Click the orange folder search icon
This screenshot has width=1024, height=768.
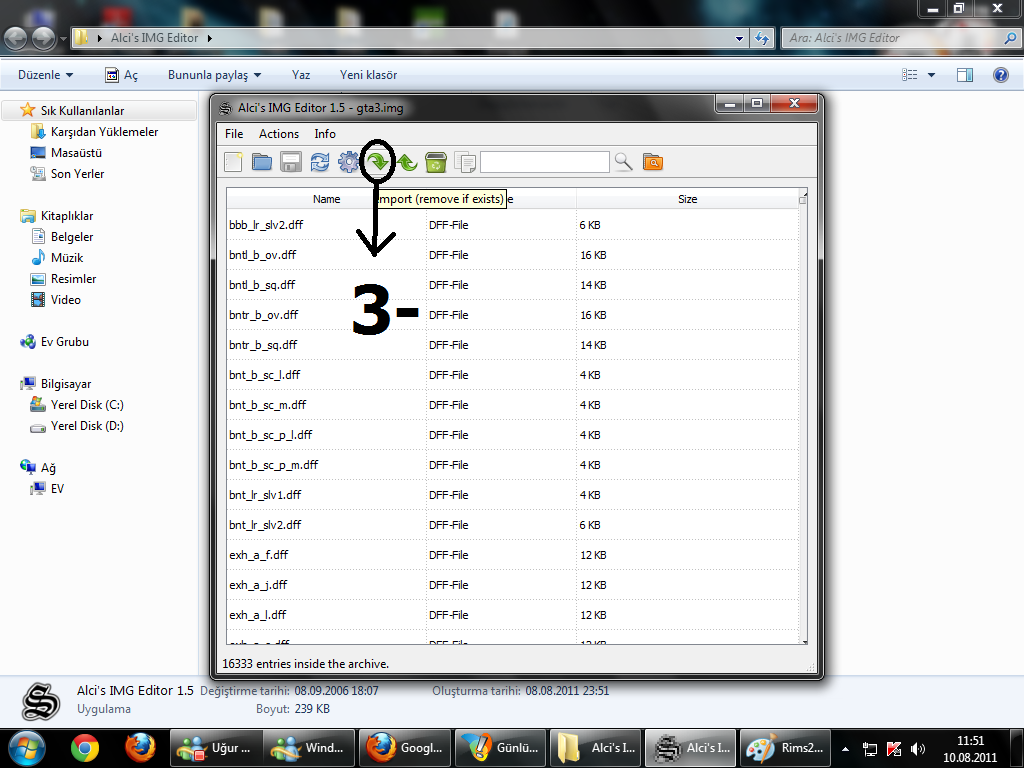coord(652,162)
